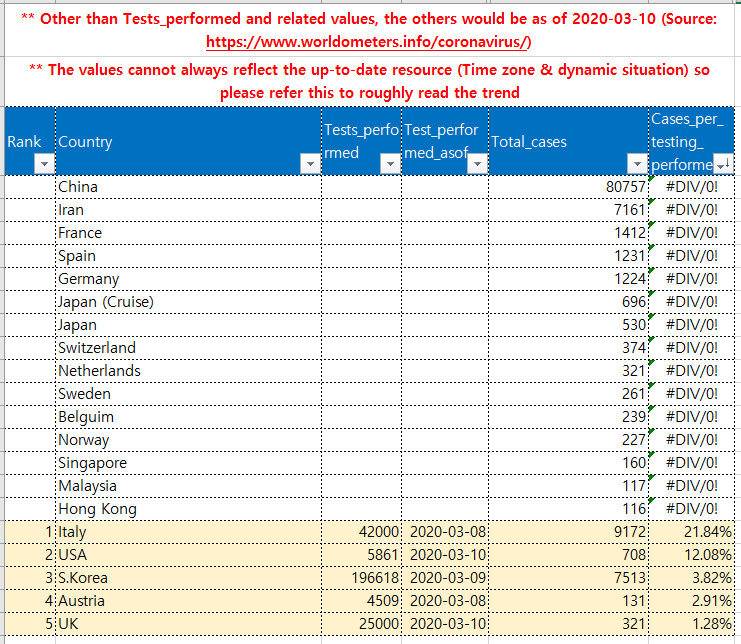Select the Switzerland country cell
Screen dimensions: 741x644
[189, 348]
